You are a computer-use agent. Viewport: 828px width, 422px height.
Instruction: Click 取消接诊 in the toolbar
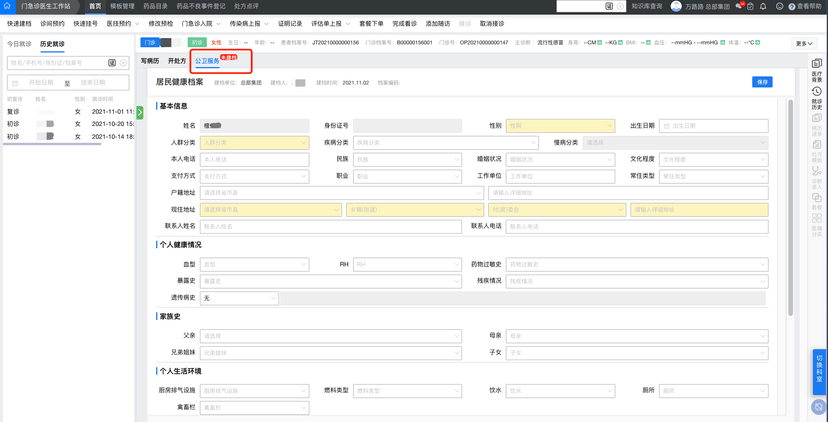[492, 24]
